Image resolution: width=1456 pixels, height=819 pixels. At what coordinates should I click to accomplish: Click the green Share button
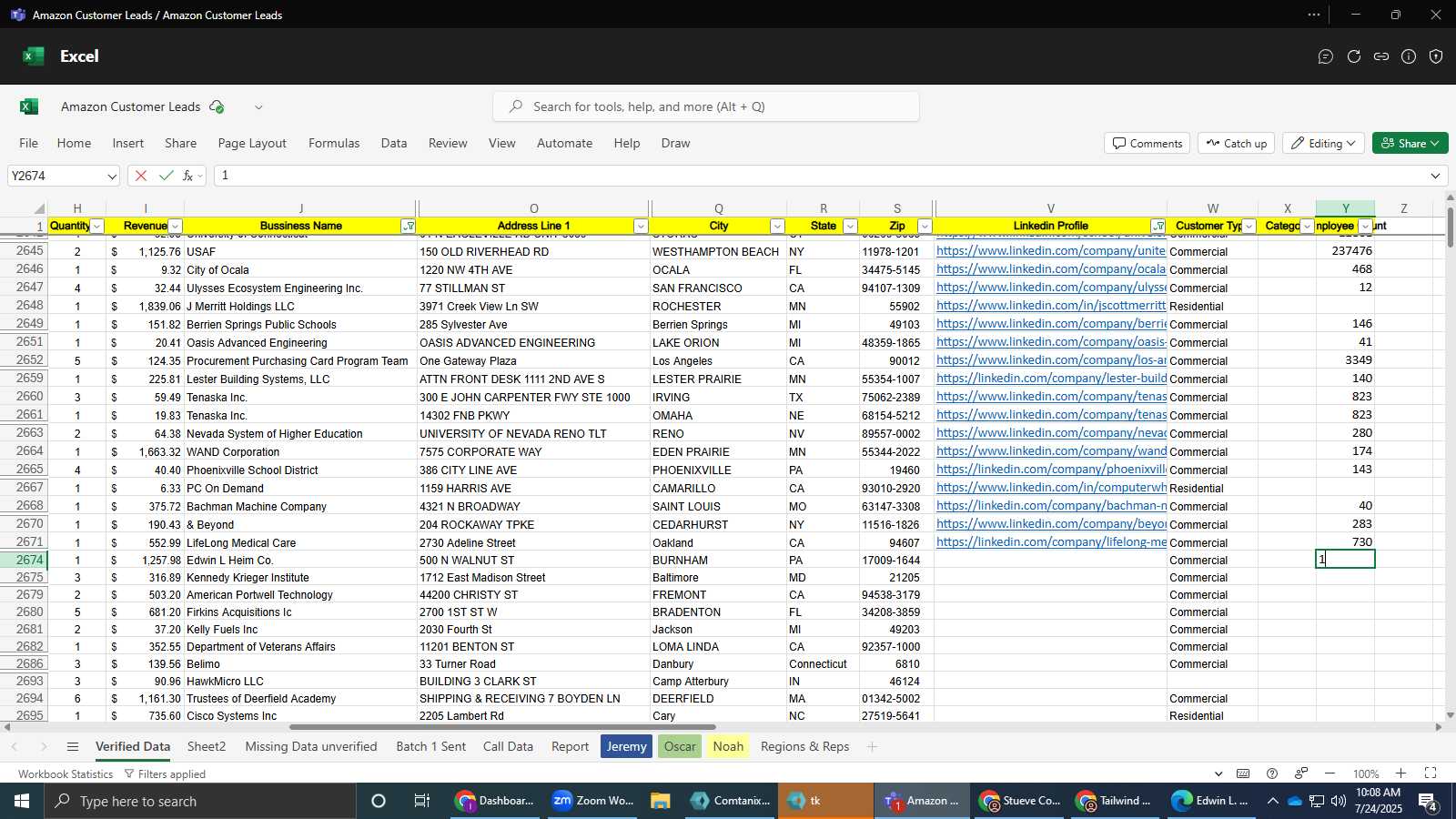pos(1410,144)
